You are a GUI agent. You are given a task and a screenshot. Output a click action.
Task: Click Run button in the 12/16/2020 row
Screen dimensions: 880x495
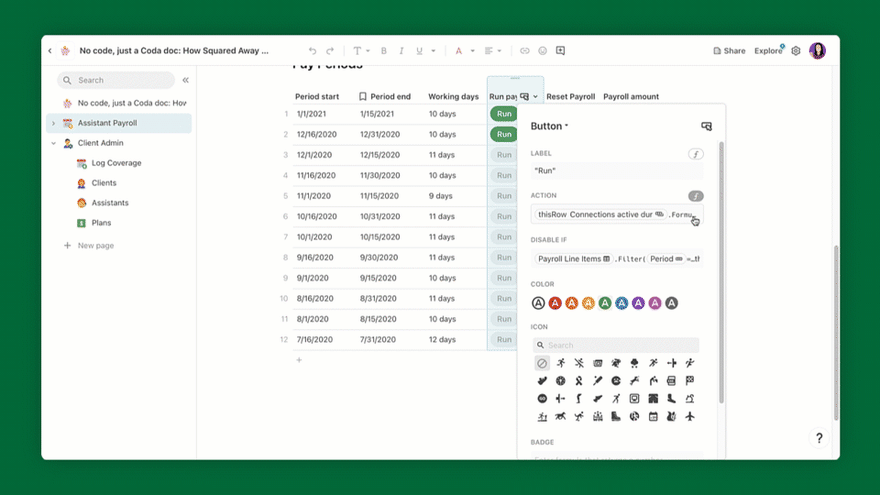click(x=503, y=134)
